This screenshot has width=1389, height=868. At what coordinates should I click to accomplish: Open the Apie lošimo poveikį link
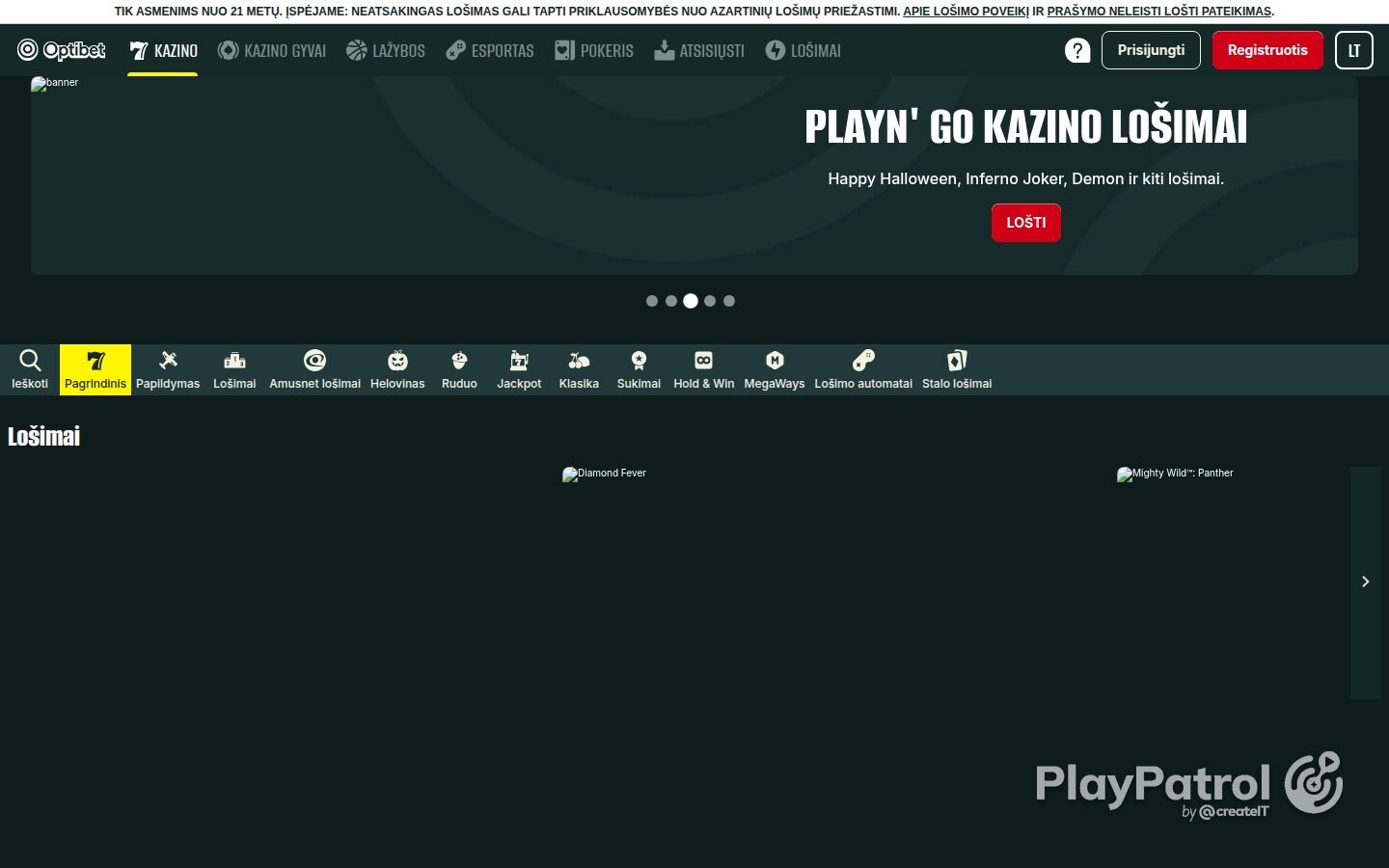(x=966, y=12)
